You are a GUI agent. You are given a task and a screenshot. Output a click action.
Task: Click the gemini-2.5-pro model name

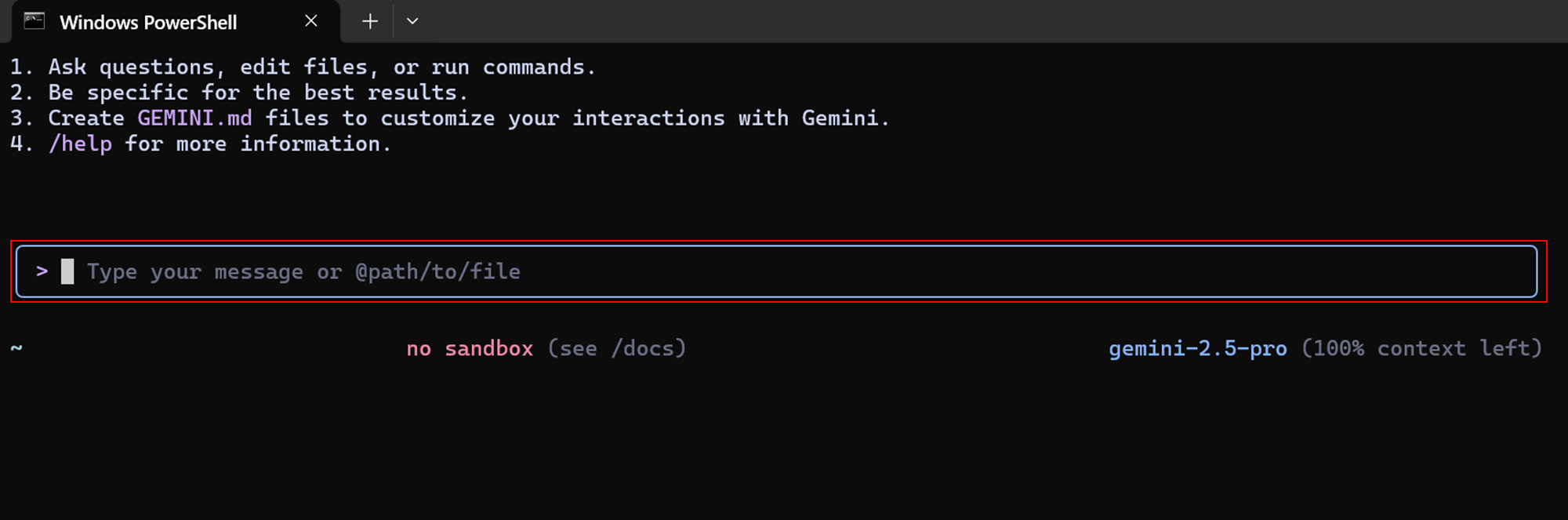click(x=1198, y=348)
